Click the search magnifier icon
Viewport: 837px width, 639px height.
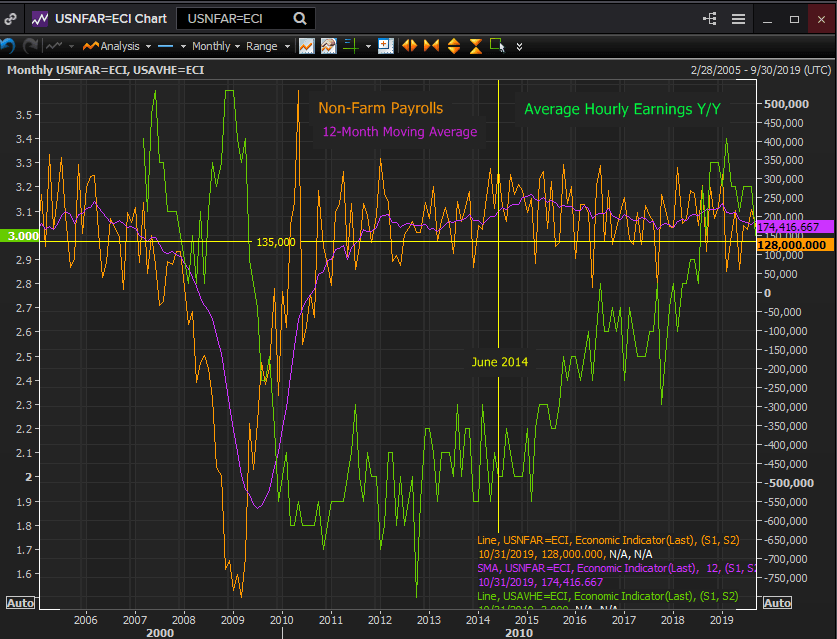click(x=300, y=18)
